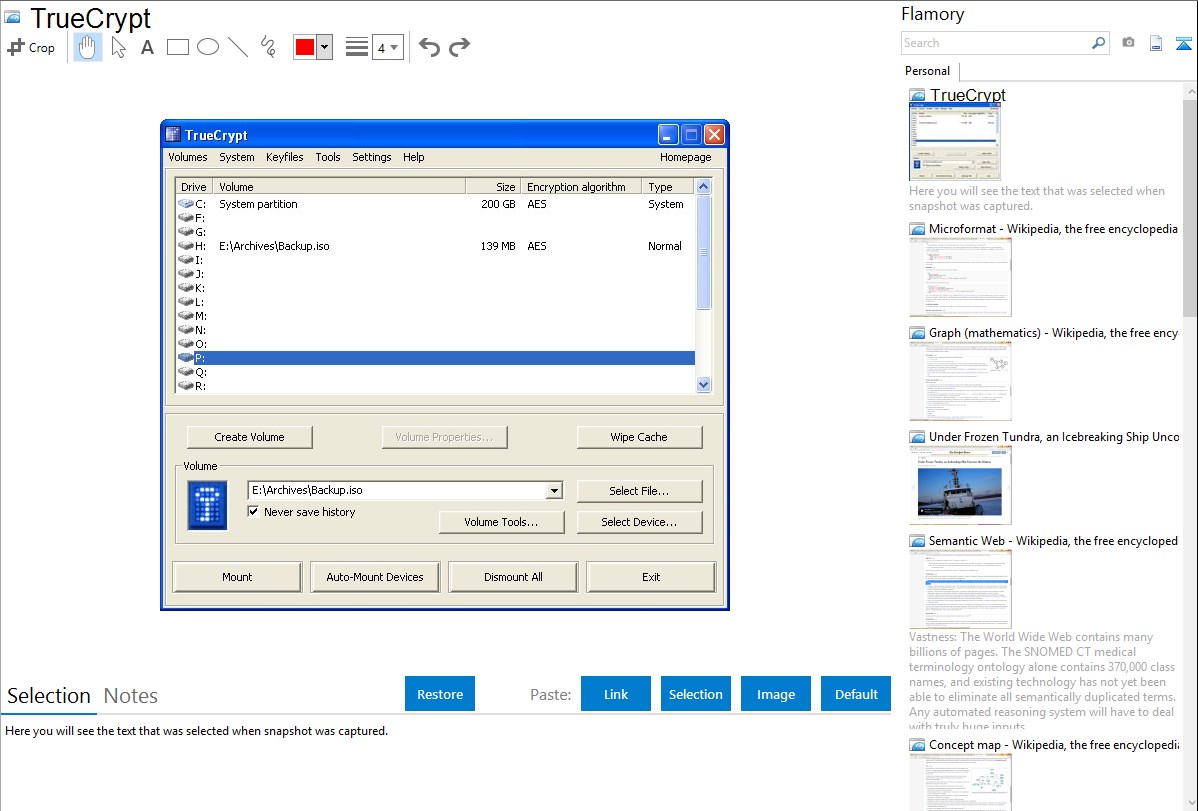Open Under Frozen Tundra snapshot thumbnail
The image size is (1198, 811).
(x=960, y=485)
